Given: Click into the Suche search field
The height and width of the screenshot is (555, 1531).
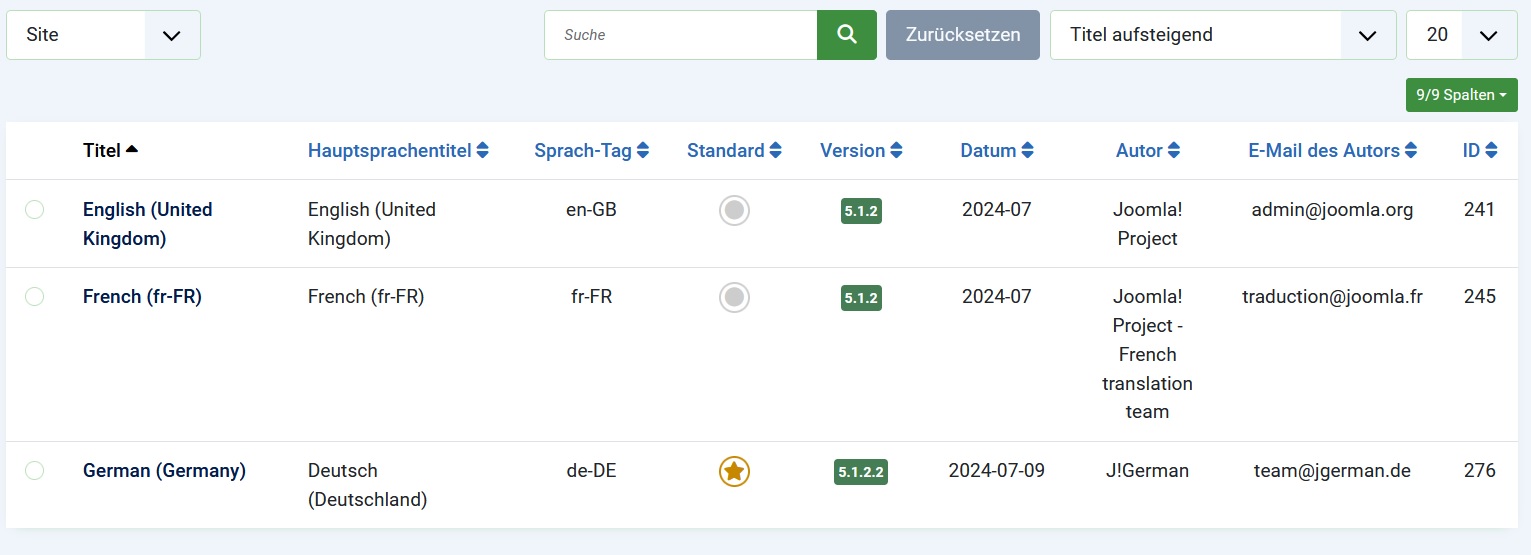Looking at the screenshot, I should 681,35.
